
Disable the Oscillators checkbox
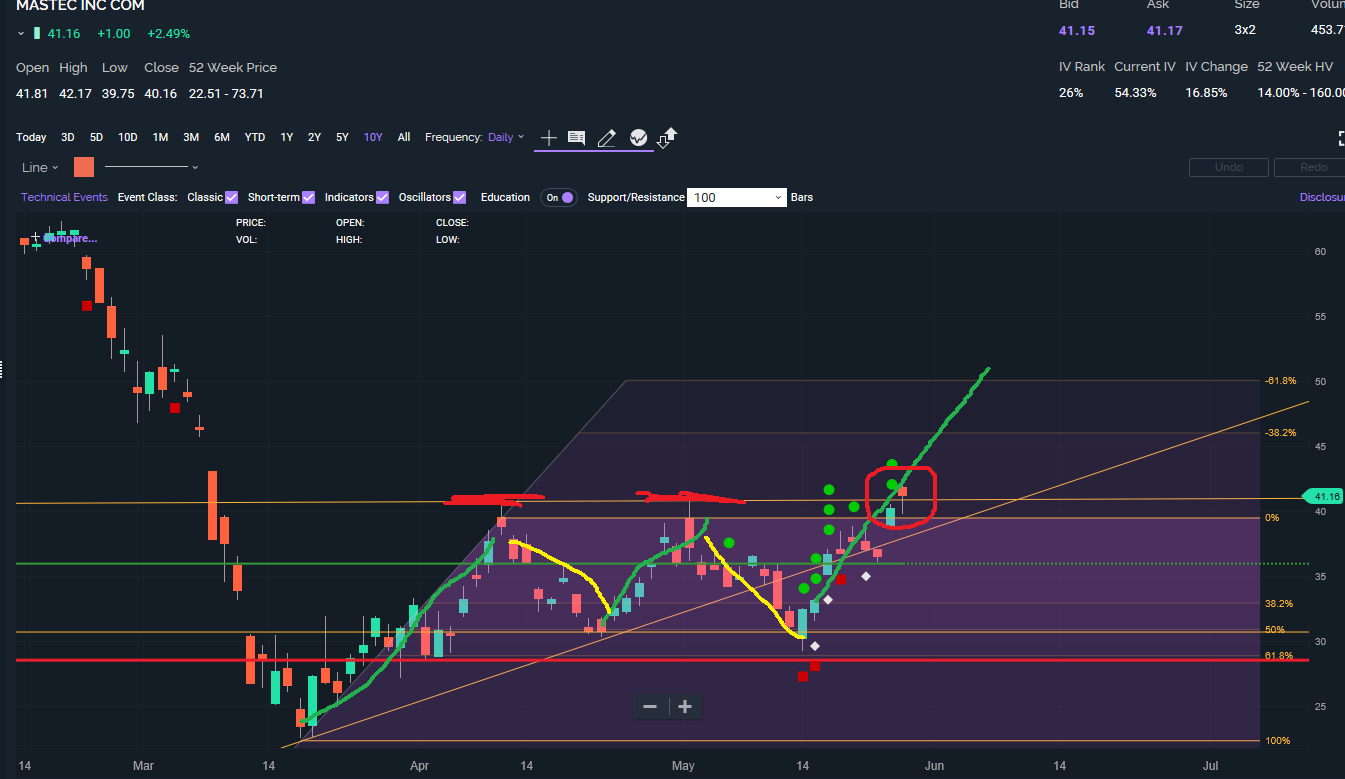[459, 197]
